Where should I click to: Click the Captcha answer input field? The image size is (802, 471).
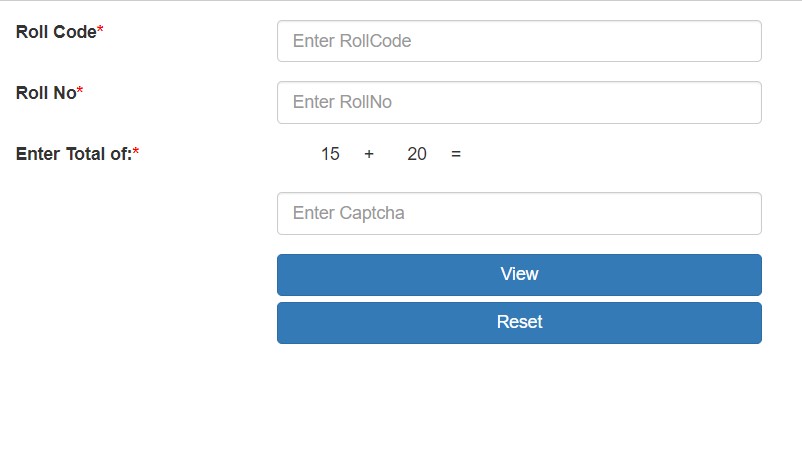[519, 213]
